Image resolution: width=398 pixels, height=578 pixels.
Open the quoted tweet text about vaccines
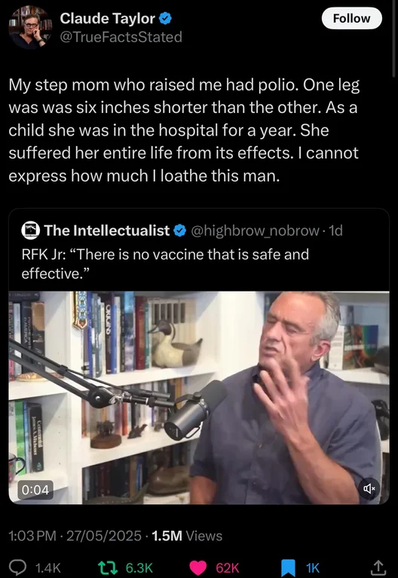click(165, 264)
